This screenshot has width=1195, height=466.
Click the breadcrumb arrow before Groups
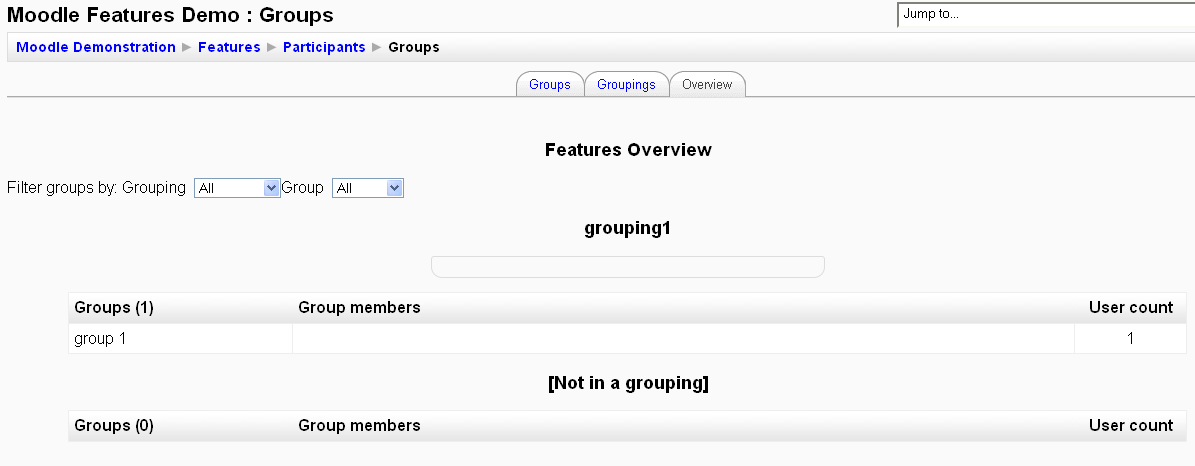point(377,47)
